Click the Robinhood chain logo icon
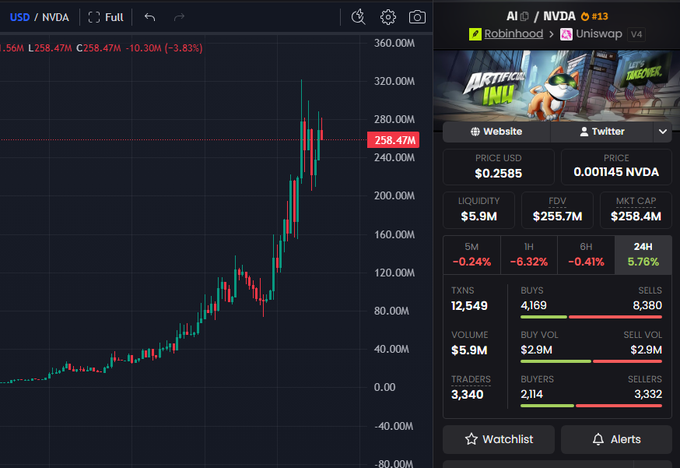Image resolution: width=680 pixels, height=468 pixels. tap(475, 34)
